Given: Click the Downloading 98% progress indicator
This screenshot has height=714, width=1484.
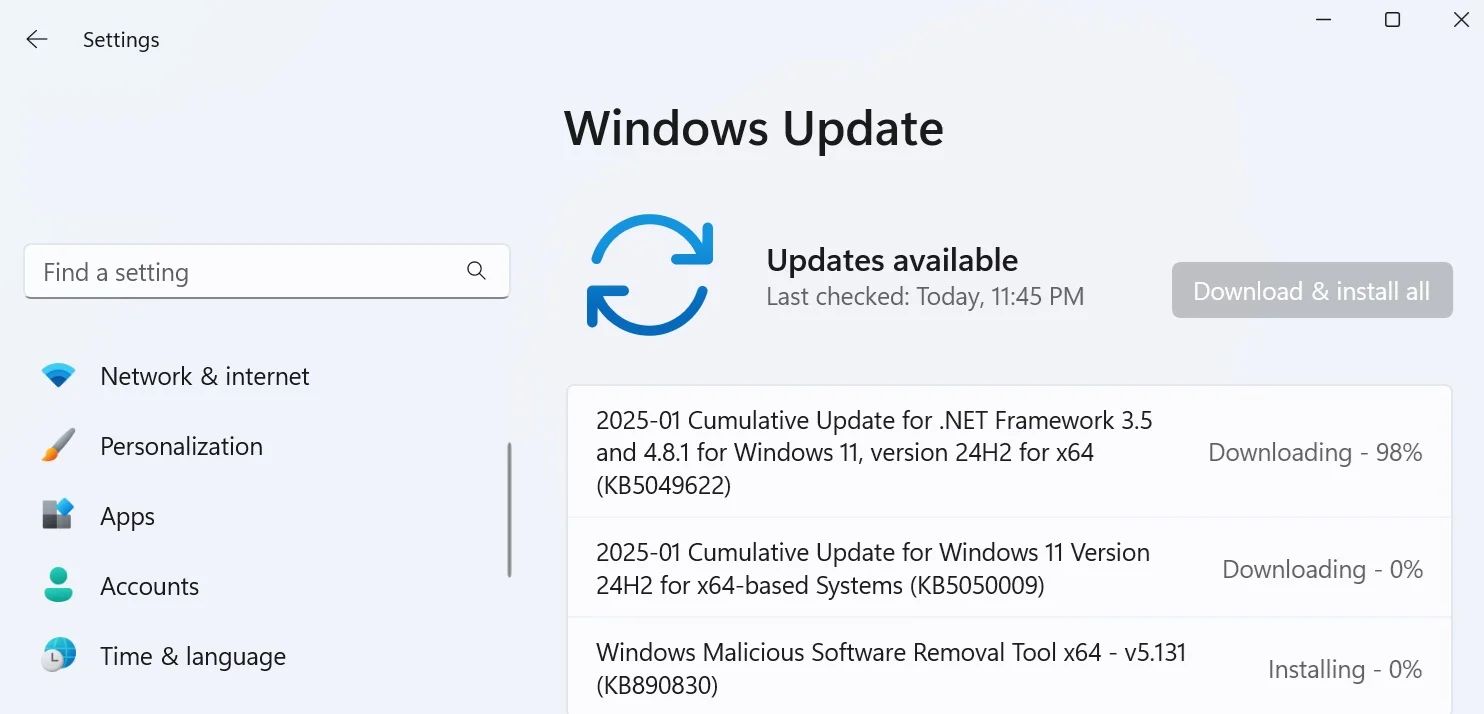Looking at the screenshot, I should (x=1315, y=452).
